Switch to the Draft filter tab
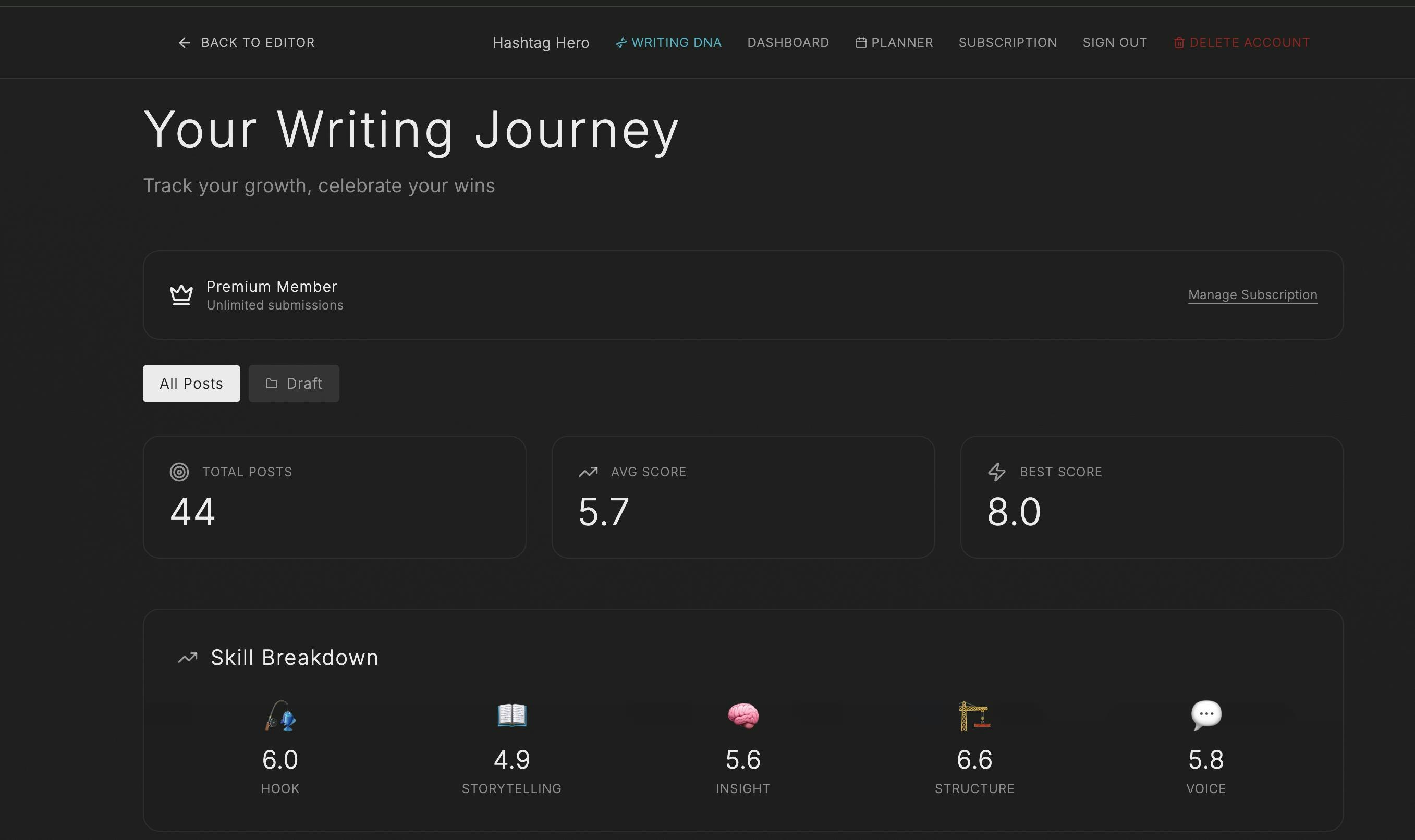 (x=294, y=384)
